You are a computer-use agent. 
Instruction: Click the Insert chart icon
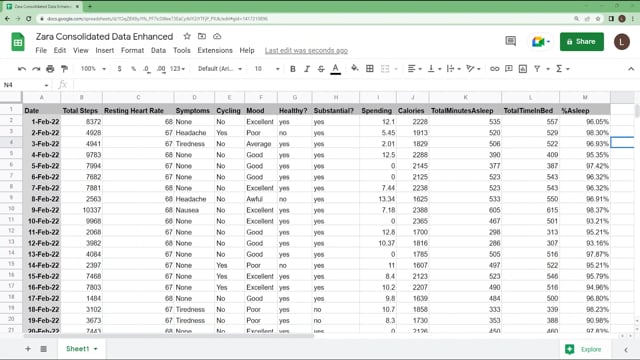[523, 69]
